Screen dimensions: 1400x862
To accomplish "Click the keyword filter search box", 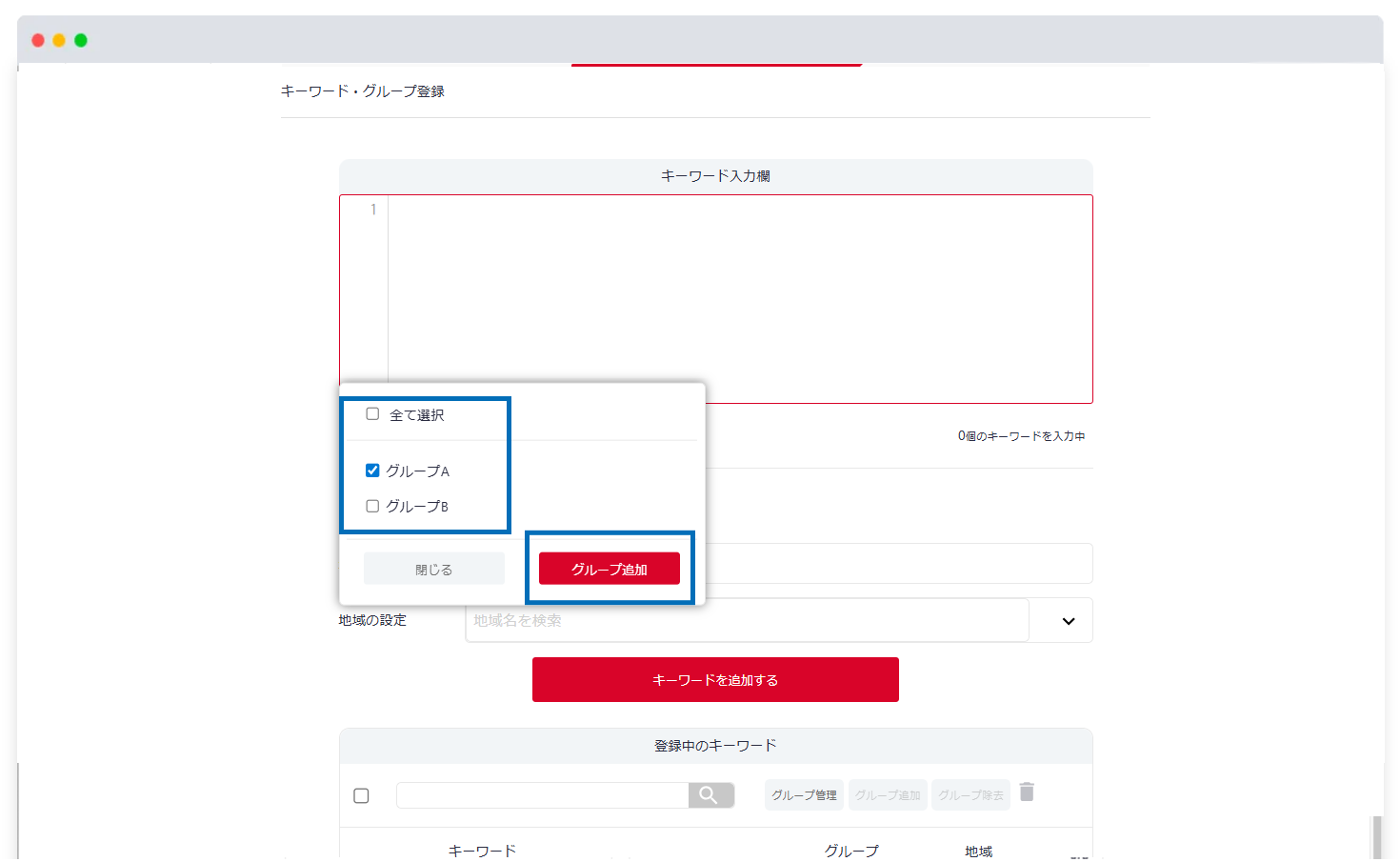I will (x=538, y=794).
